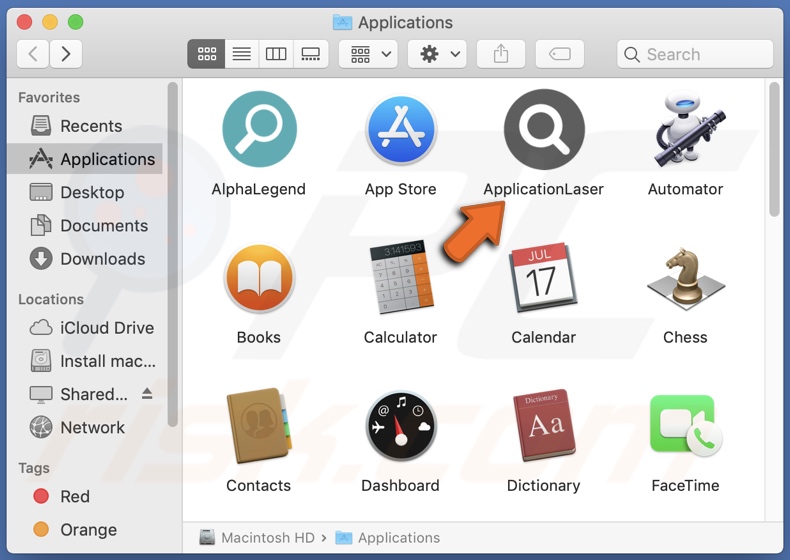Click the Locations section header

coord(51,299)
